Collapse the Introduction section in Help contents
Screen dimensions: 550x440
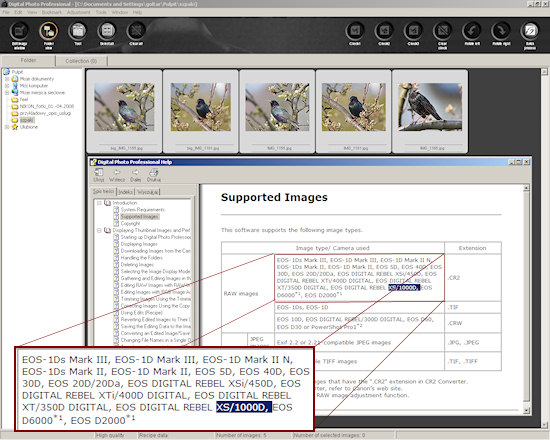pyautogui.click(x=99, y=203)
